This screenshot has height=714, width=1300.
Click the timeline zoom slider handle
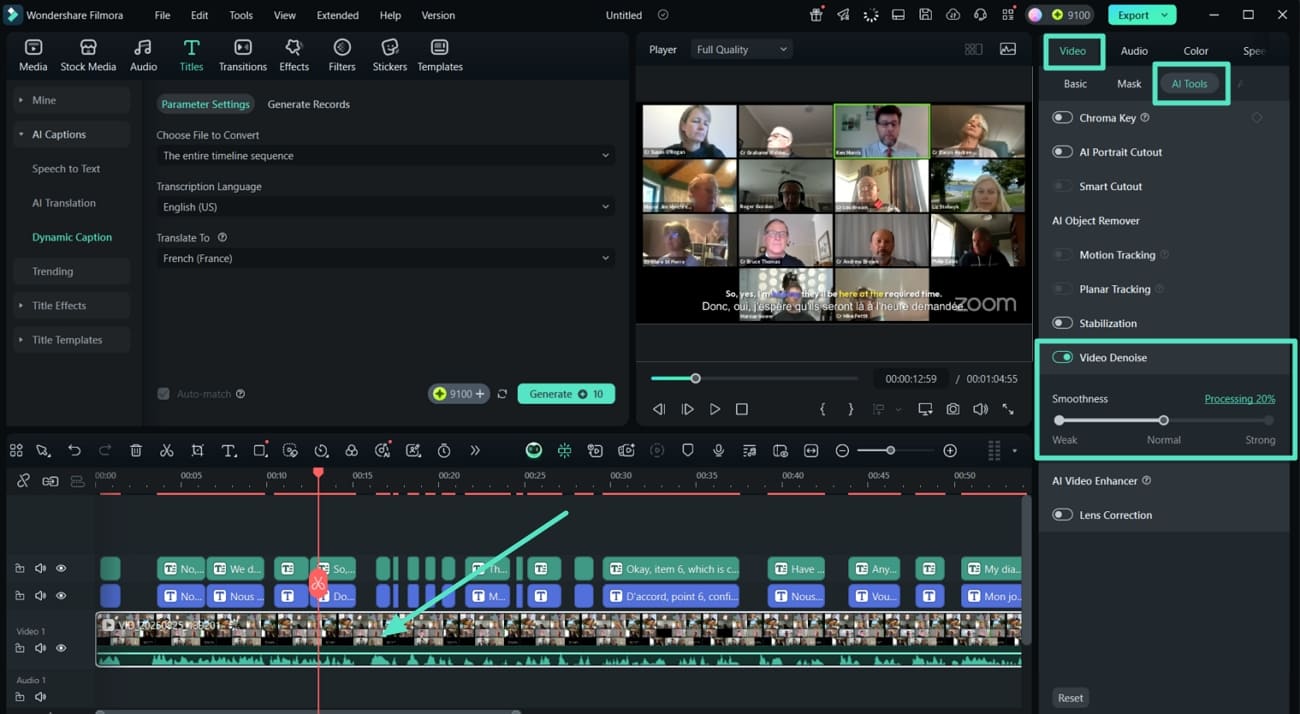(x=890, y=451)
